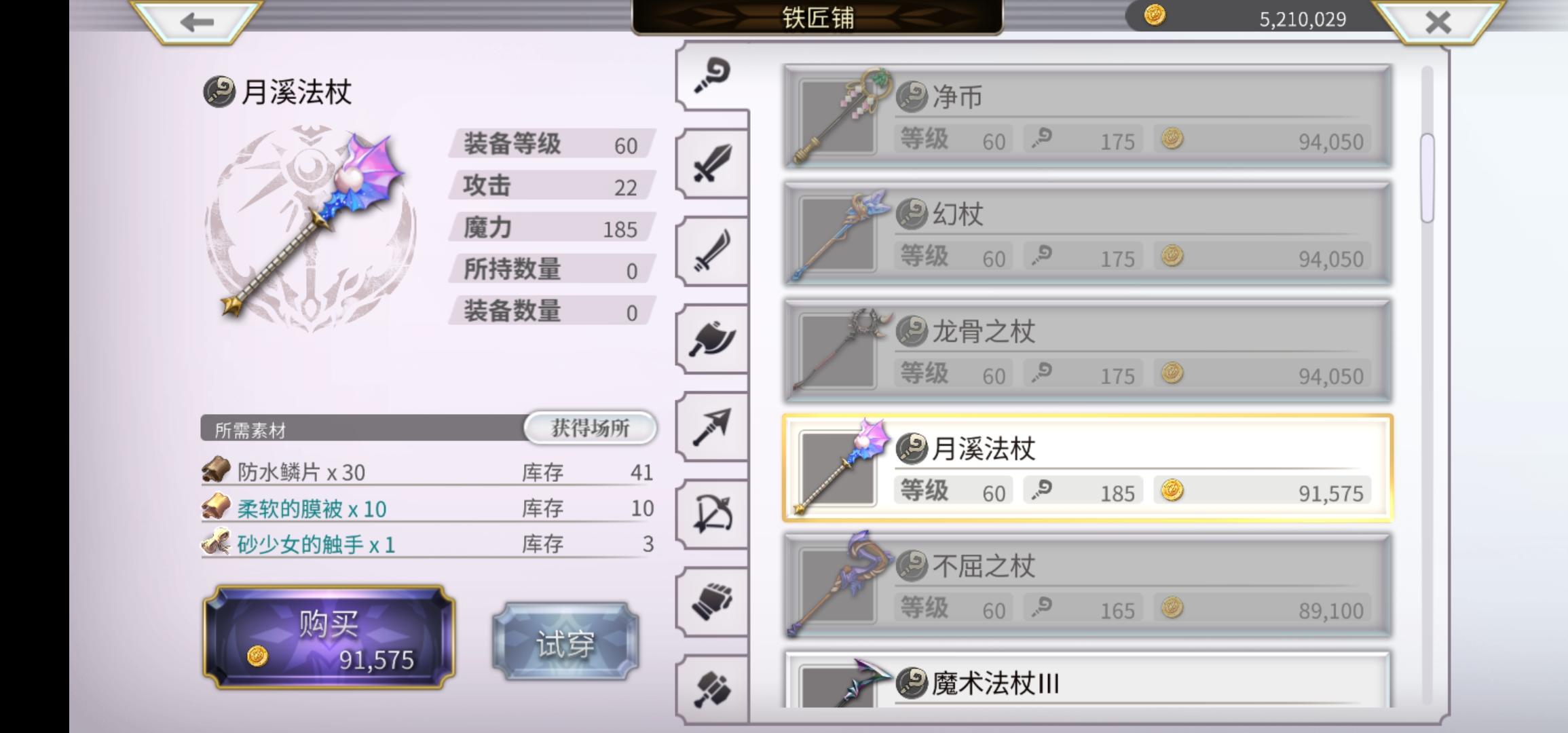Select the staff weapon category tab
1568x733 pixels.
[x=712, y=75]
